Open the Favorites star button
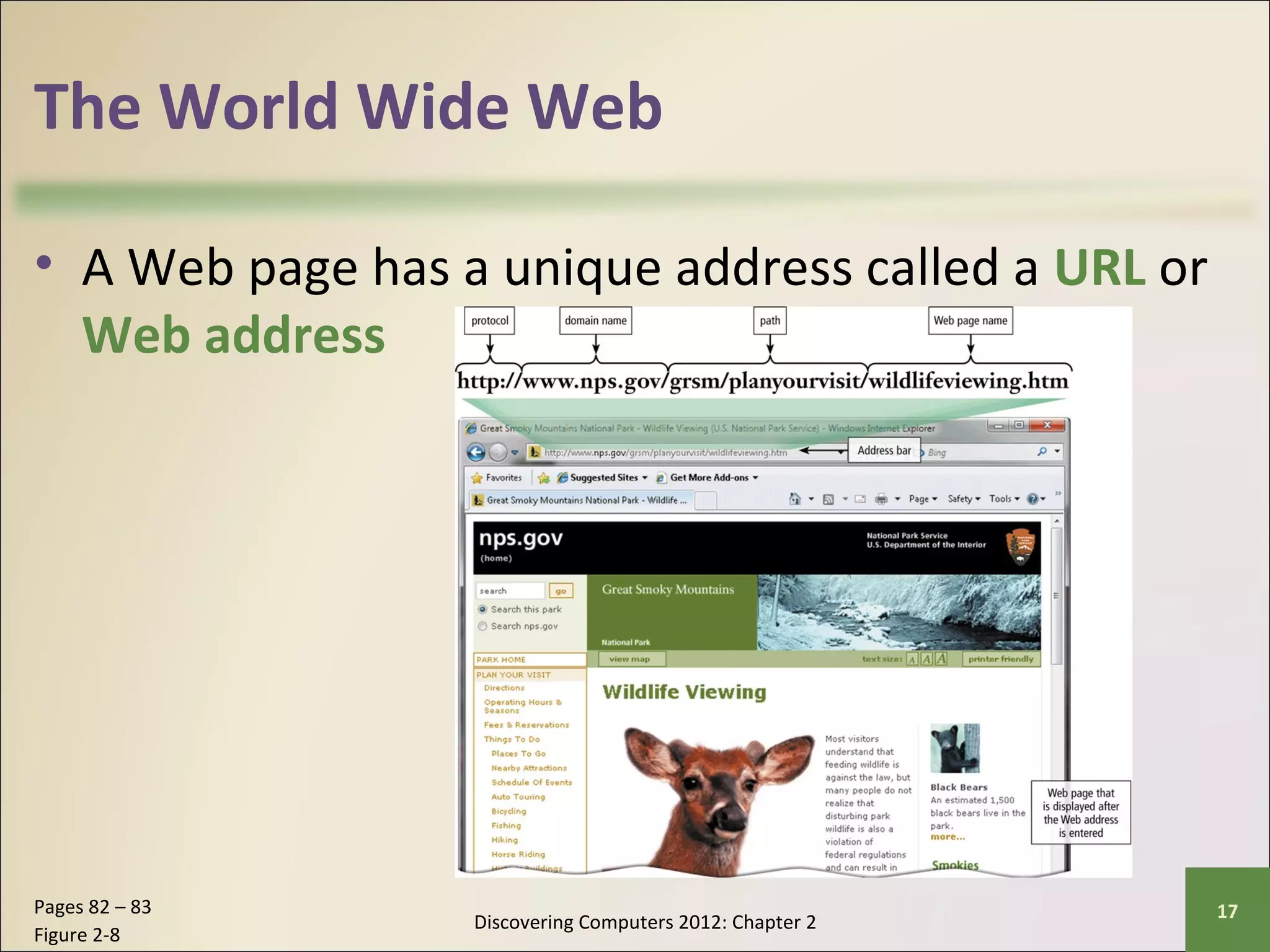Image resolution: width=1270 pixels, height=952 pixels. (497, 478)
